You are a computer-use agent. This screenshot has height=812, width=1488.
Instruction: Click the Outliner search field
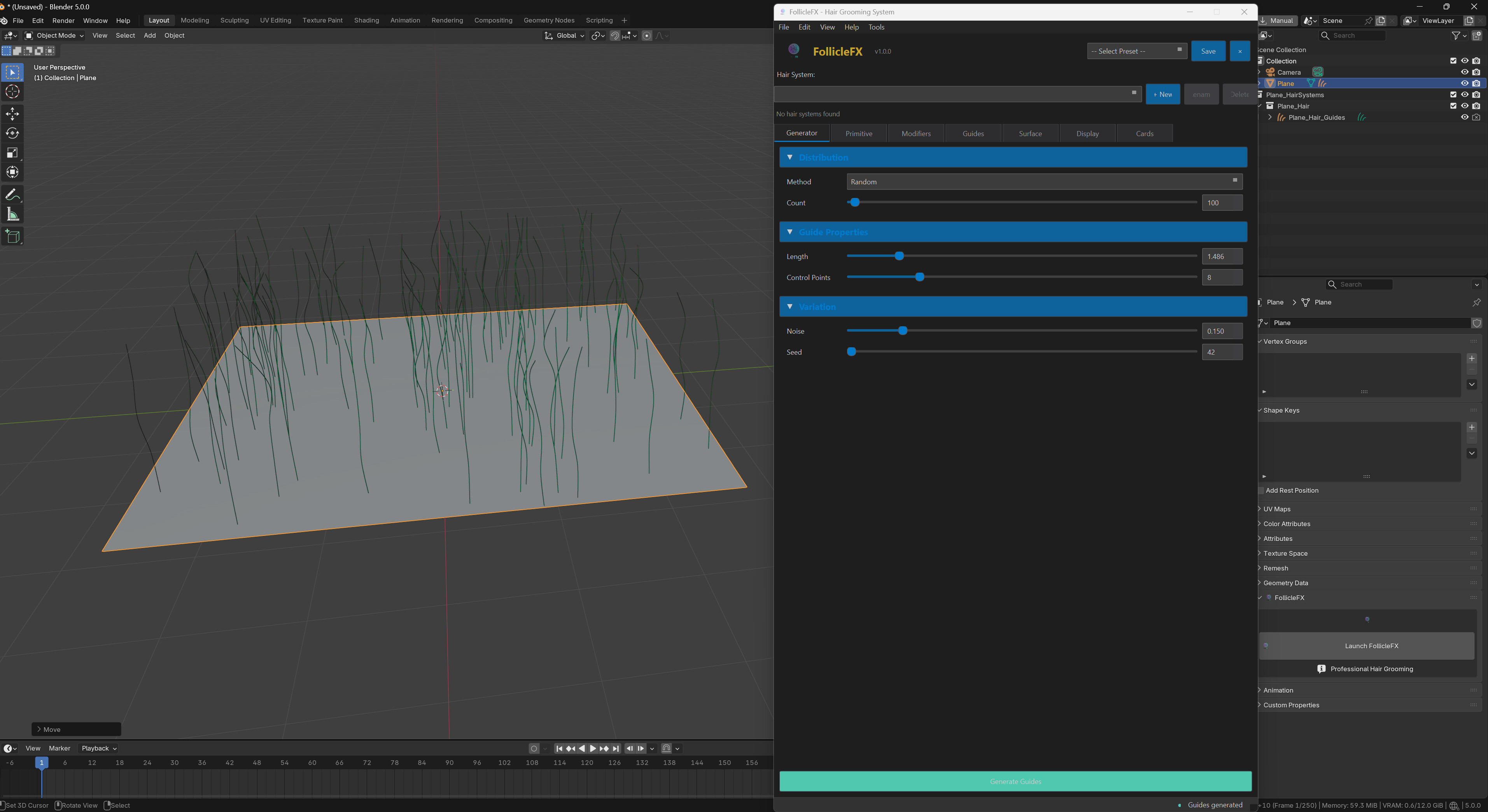pyautogui.click(x=1353, y=36)
